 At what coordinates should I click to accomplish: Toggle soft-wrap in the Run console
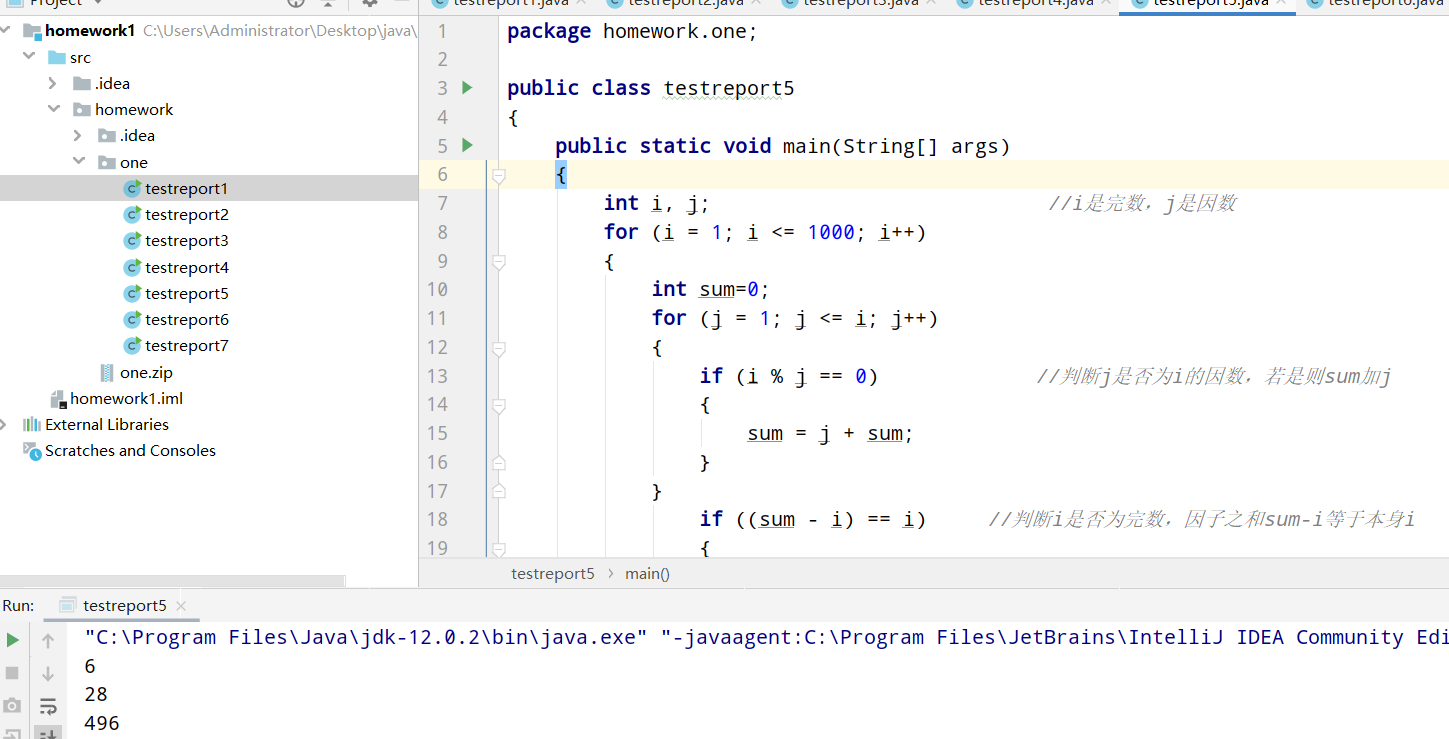click(x=48, y=706)
